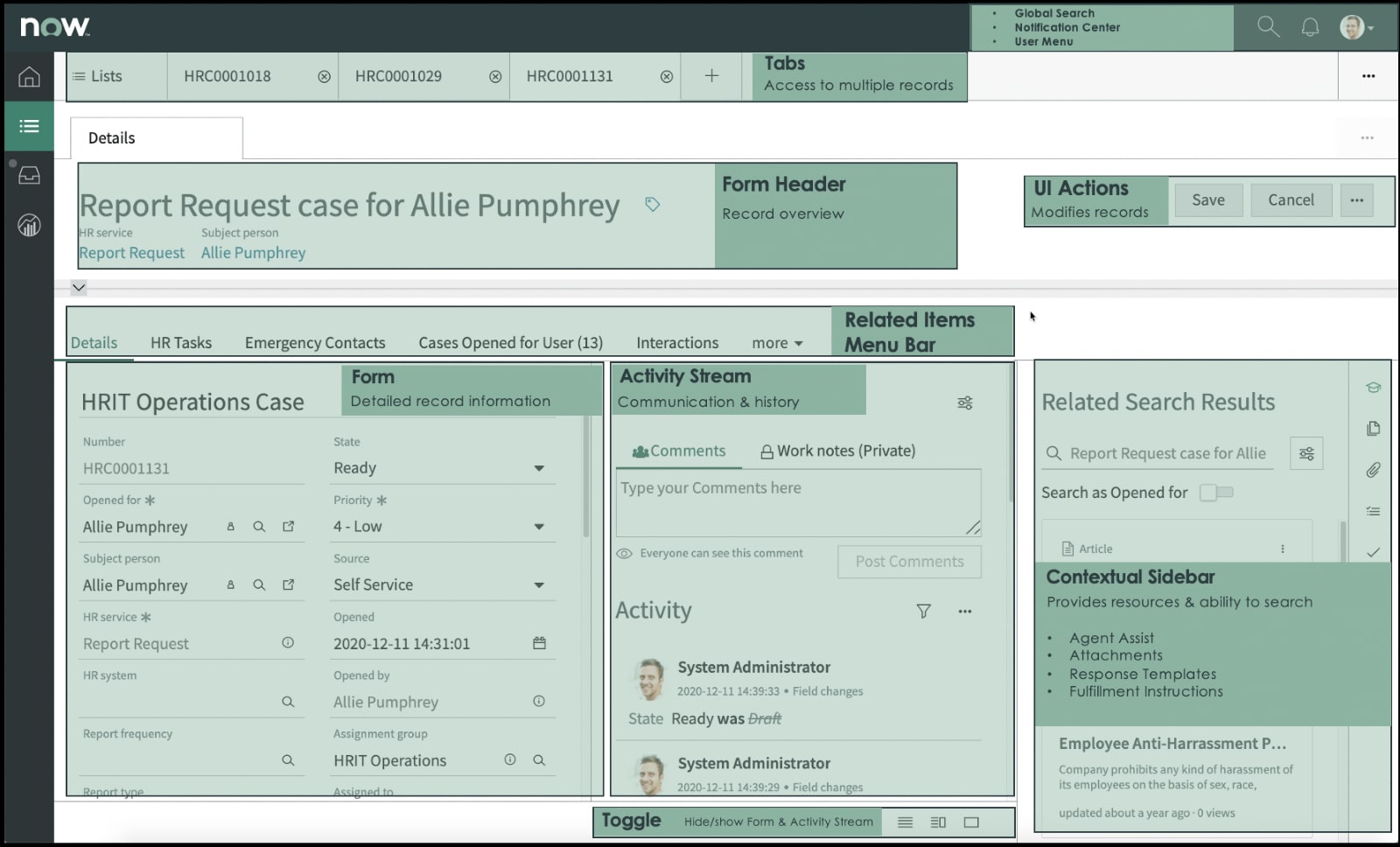This screenshot has width=1400, height=847.
Task: Open the Inbox icon in left sidebar
Action: [28, 175]
